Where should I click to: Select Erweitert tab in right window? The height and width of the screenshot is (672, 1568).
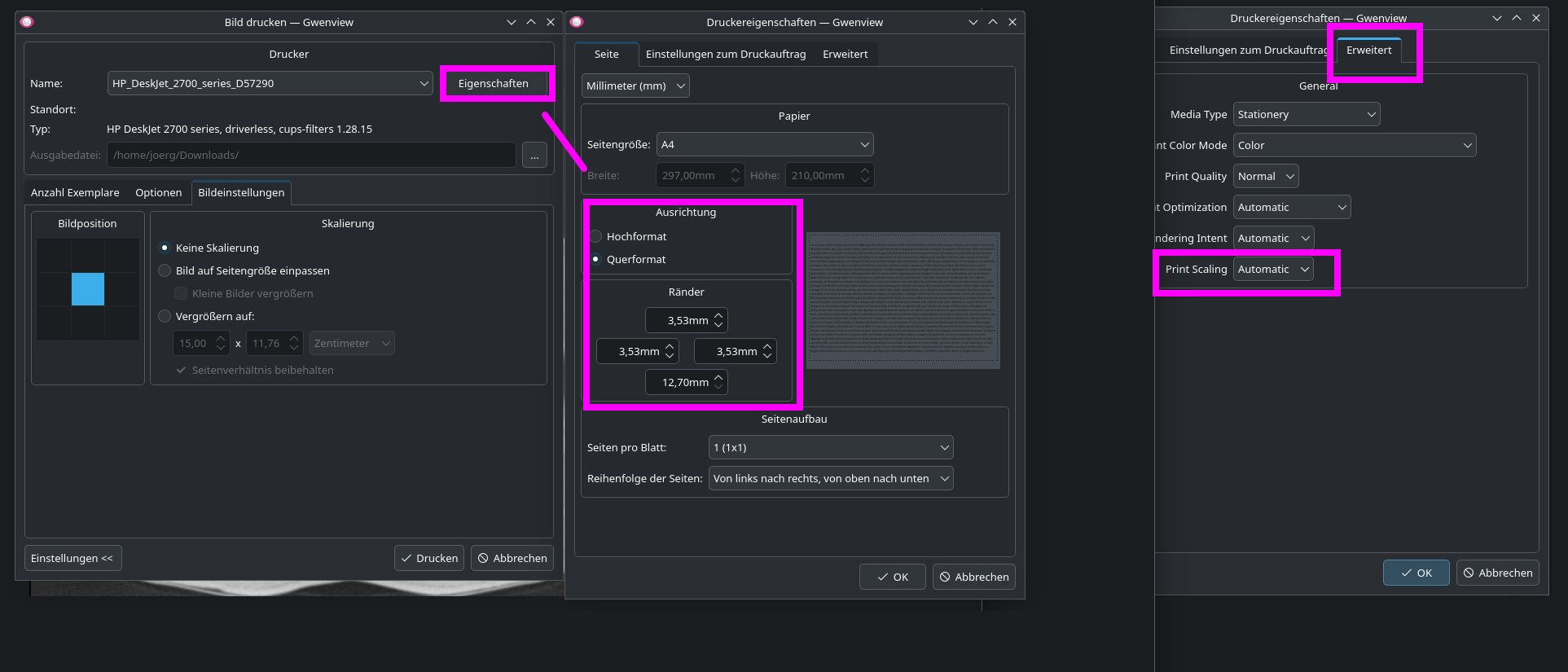(1368, 50)
